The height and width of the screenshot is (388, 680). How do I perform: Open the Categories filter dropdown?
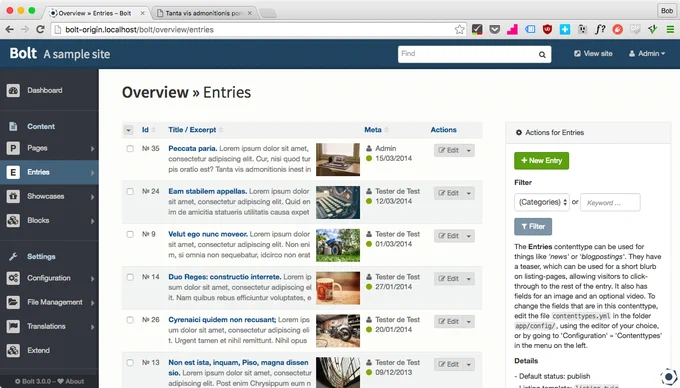point(542,202)
